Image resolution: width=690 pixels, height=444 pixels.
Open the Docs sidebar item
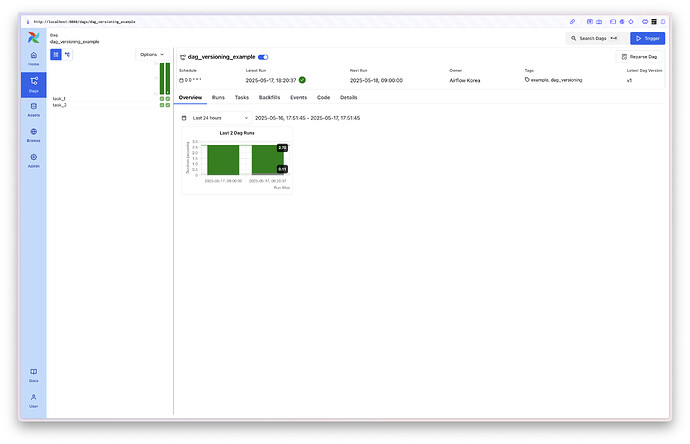pos(34,374)
